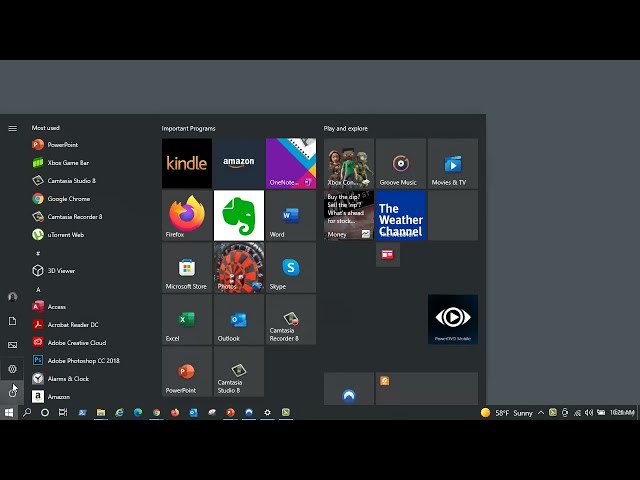Open the volume speaker icon in the tray
Viewport: 640px width, 480px height.
pos(589,413)
